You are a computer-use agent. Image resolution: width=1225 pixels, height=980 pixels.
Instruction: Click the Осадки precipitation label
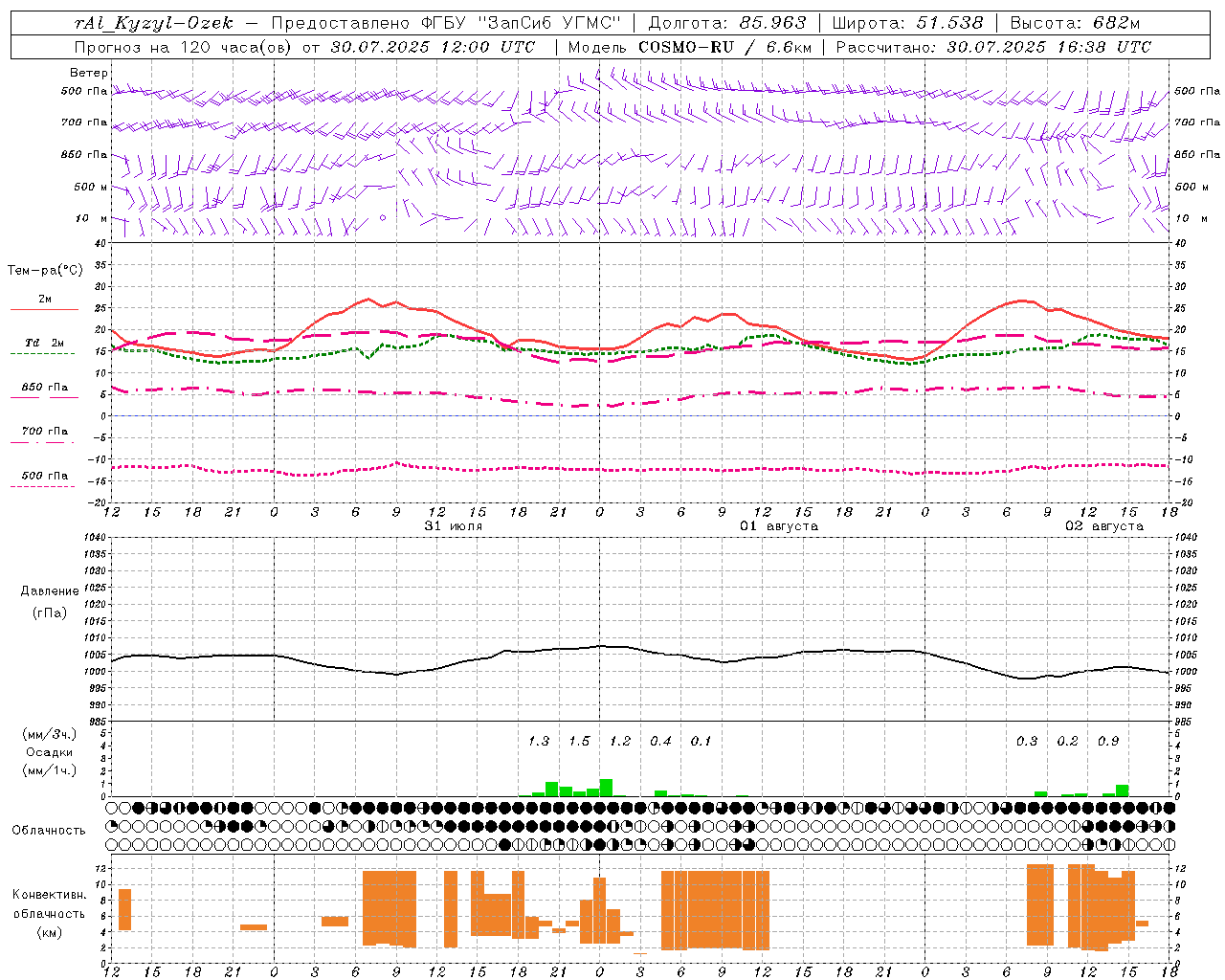coord(49,752)
